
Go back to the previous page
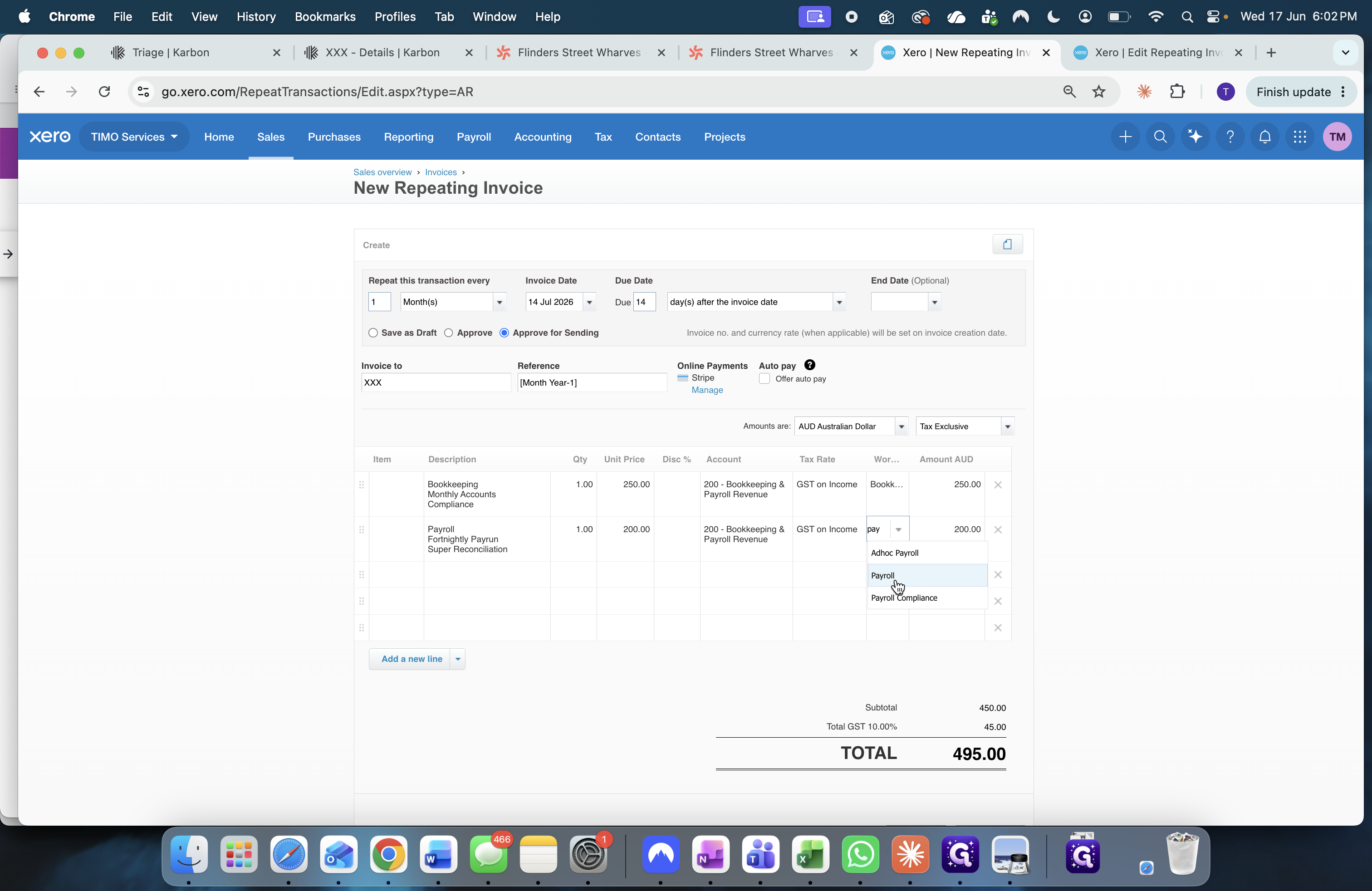pyautogui.click(x=39, y=92)
